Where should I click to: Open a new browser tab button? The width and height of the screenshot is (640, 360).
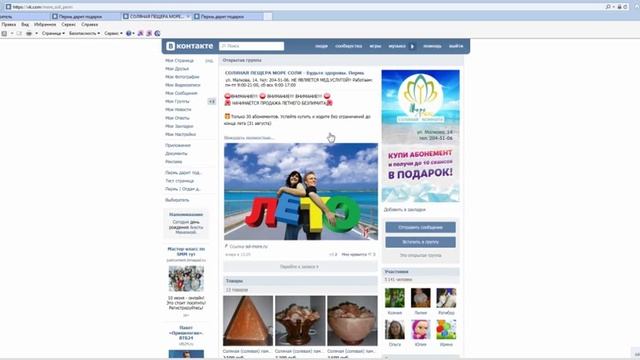pyautogui.click(x=268, y=16)
